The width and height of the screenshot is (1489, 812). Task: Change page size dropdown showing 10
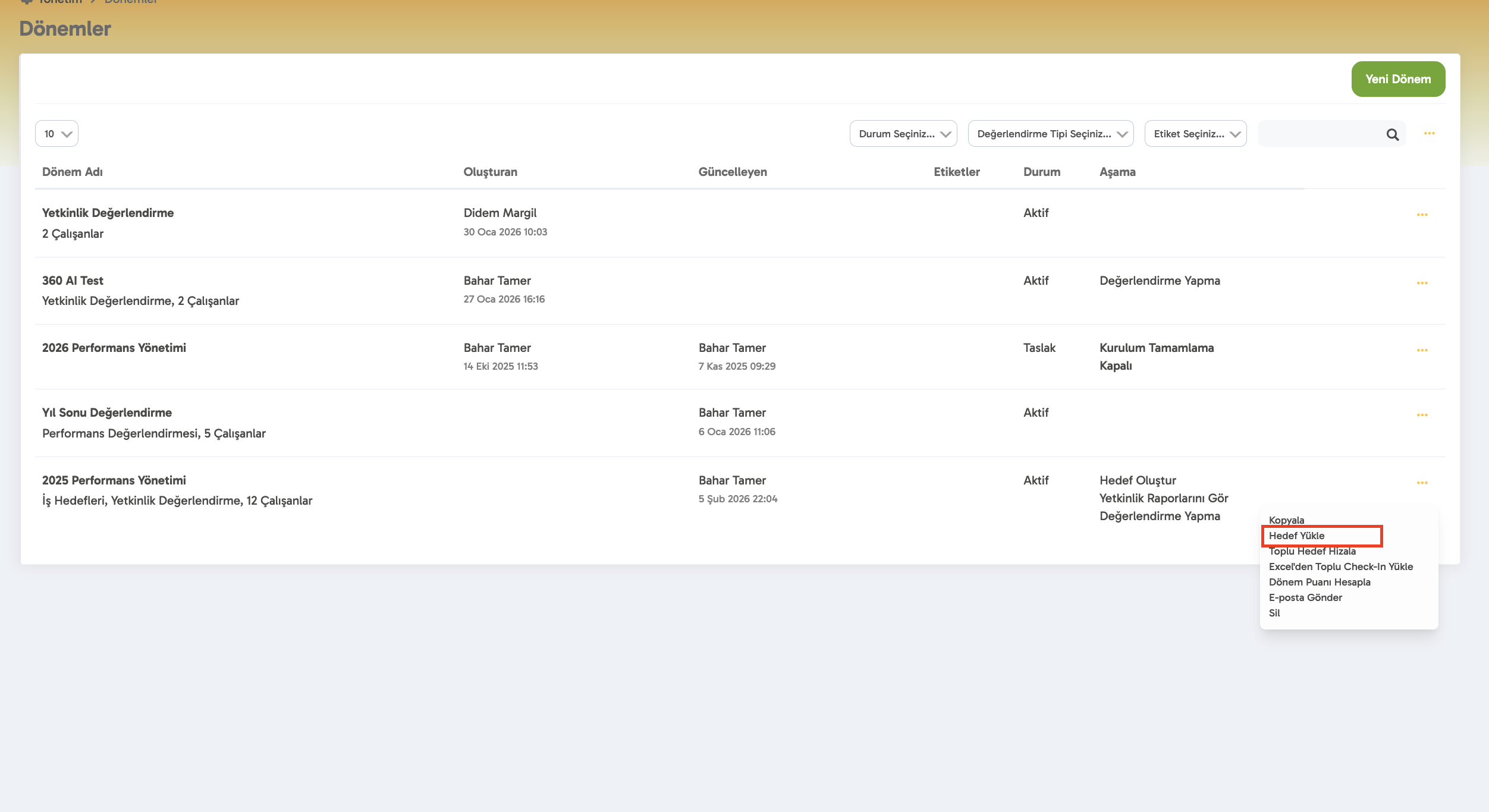point(57,134)
